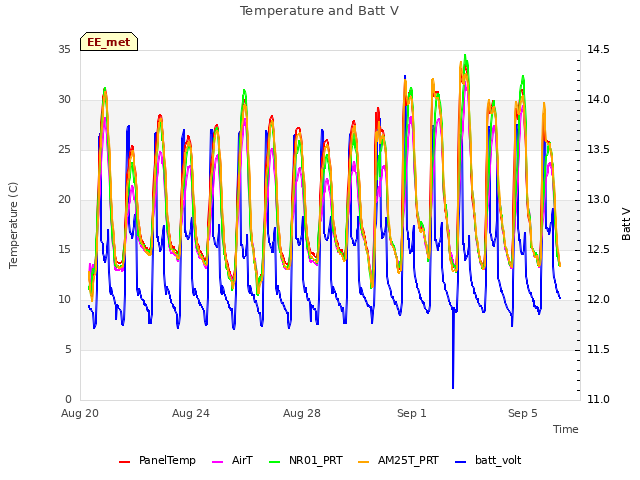Select the Batt V right axis title
This screenshot has width=640, height=480.
[x=626, y=224]
